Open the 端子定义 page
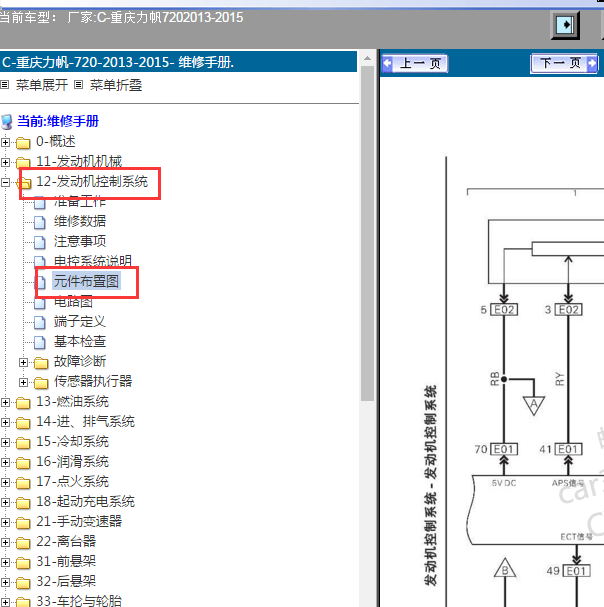This screenshot has height=607, width=604. (x=80, y=321)
